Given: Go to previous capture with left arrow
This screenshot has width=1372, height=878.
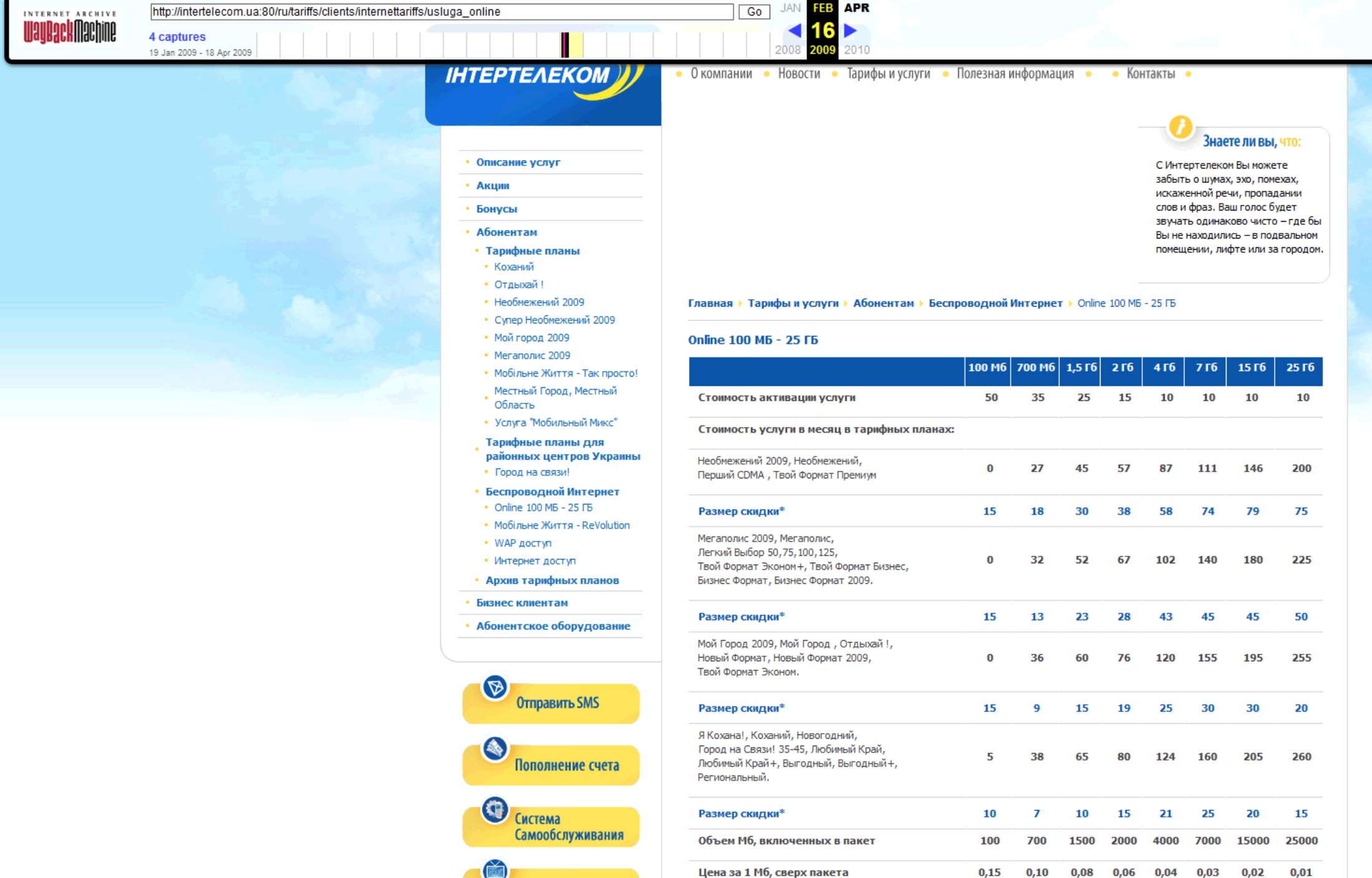Looking at the screenshot, I should coord(794,30).
